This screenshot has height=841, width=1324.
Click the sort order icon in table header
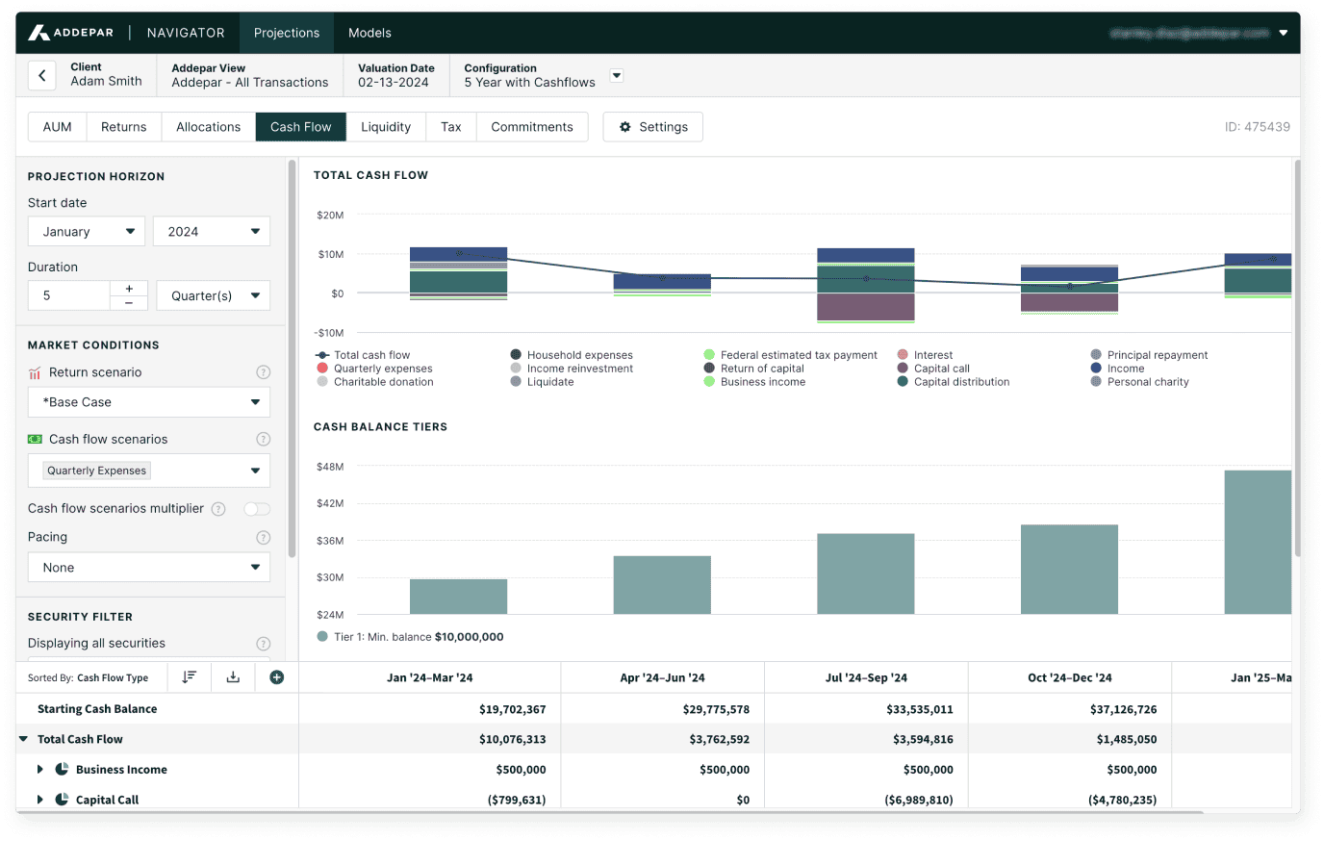pyautogui.click(x=189, y=677)
